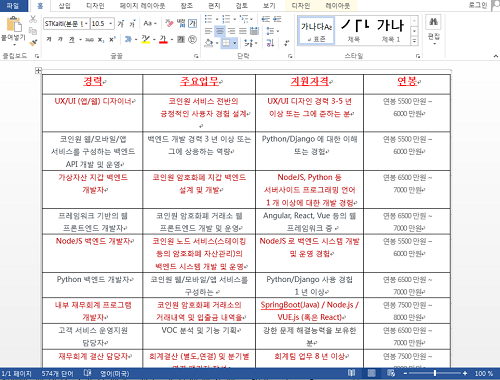
Task: Click the shrink font size icon
Action: [132, 23]
